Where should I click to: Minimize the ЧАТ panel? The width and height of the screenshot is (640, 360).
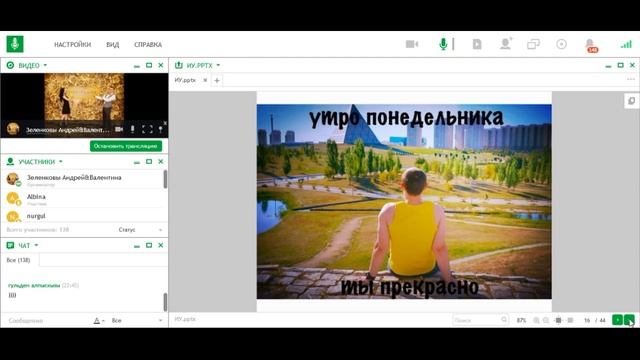coord(137,246)
